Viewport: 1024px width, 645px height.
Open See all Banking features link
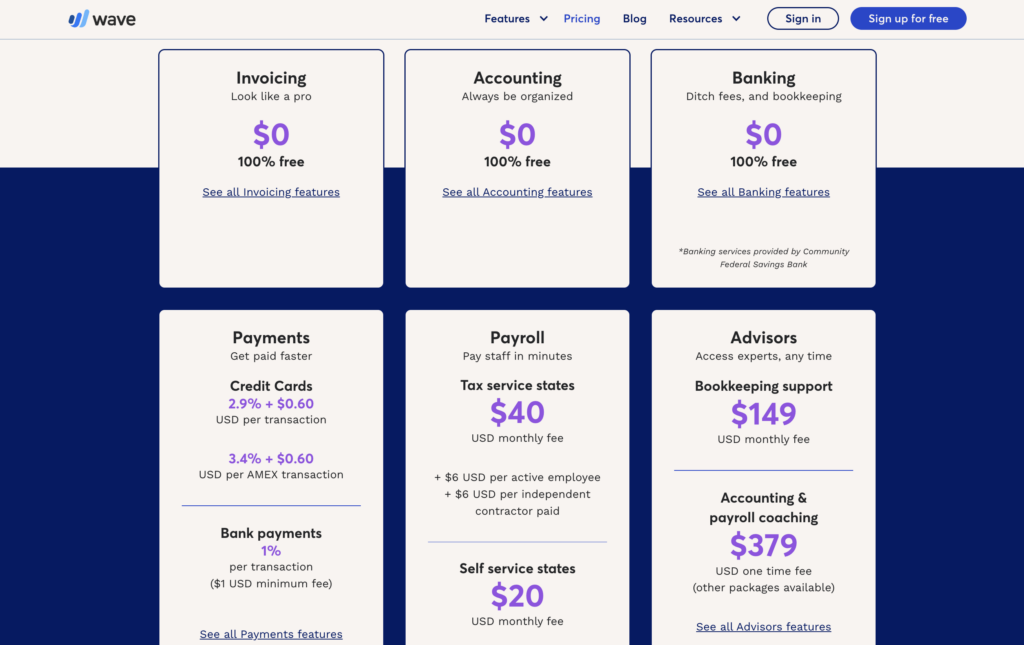[763, 192]
